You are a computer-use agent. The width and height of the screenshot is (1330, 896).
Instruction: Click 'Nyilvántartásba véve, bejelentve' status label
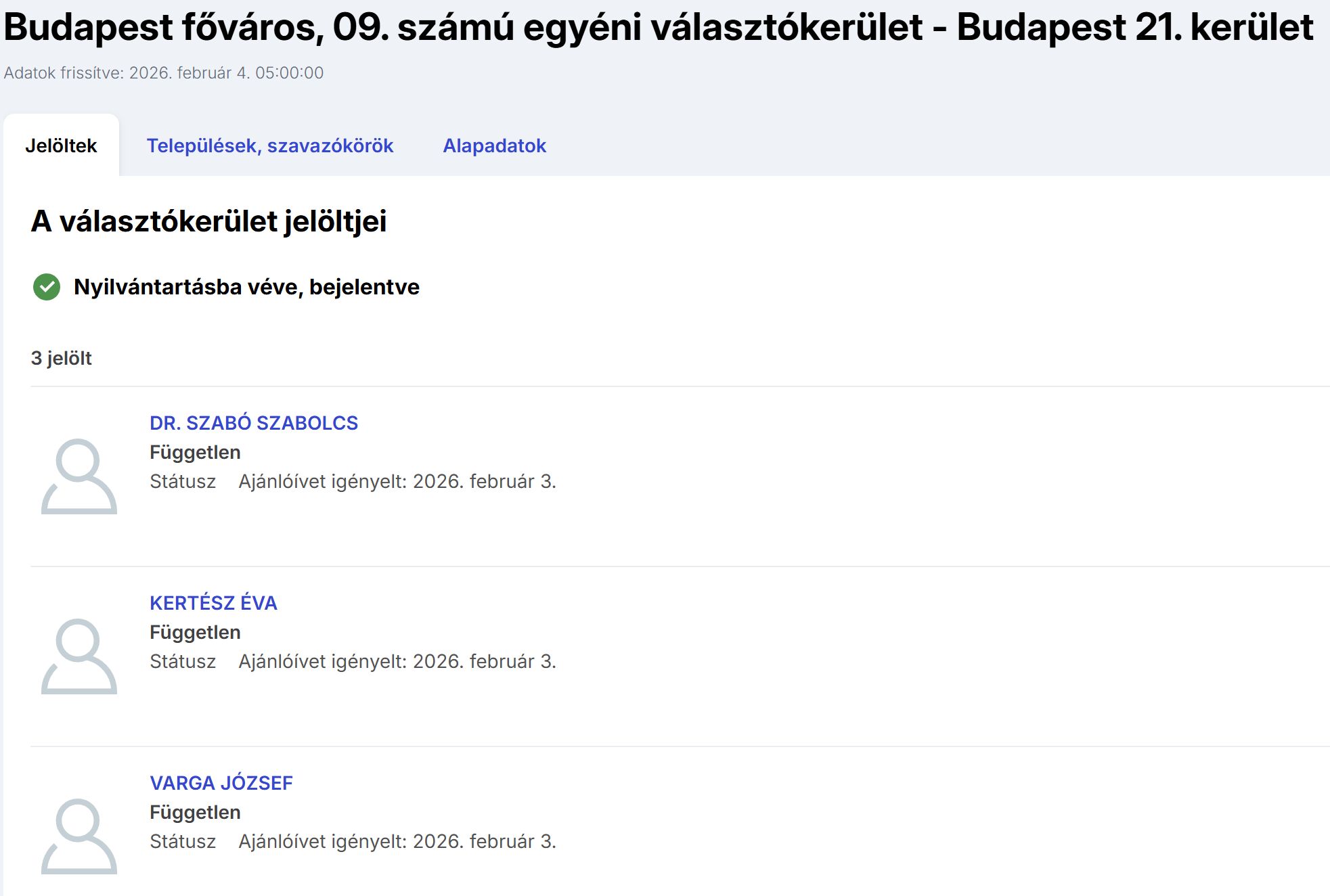click(x=246, y=287)
